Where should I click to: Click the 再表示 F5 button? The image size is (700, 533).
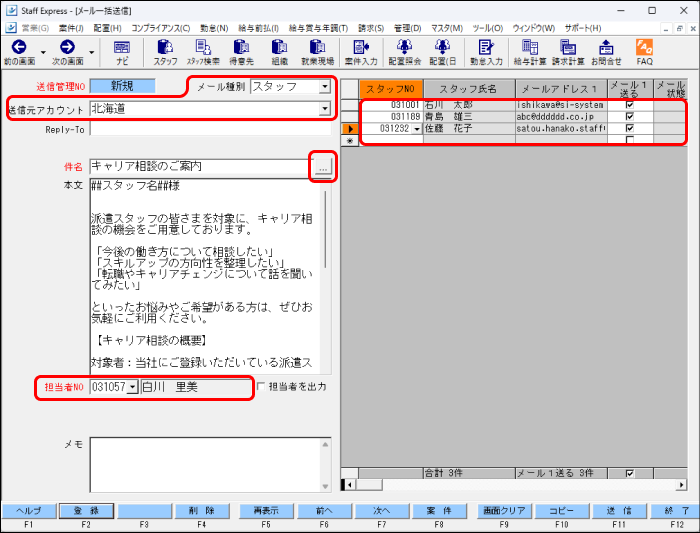tap(266, 511)
